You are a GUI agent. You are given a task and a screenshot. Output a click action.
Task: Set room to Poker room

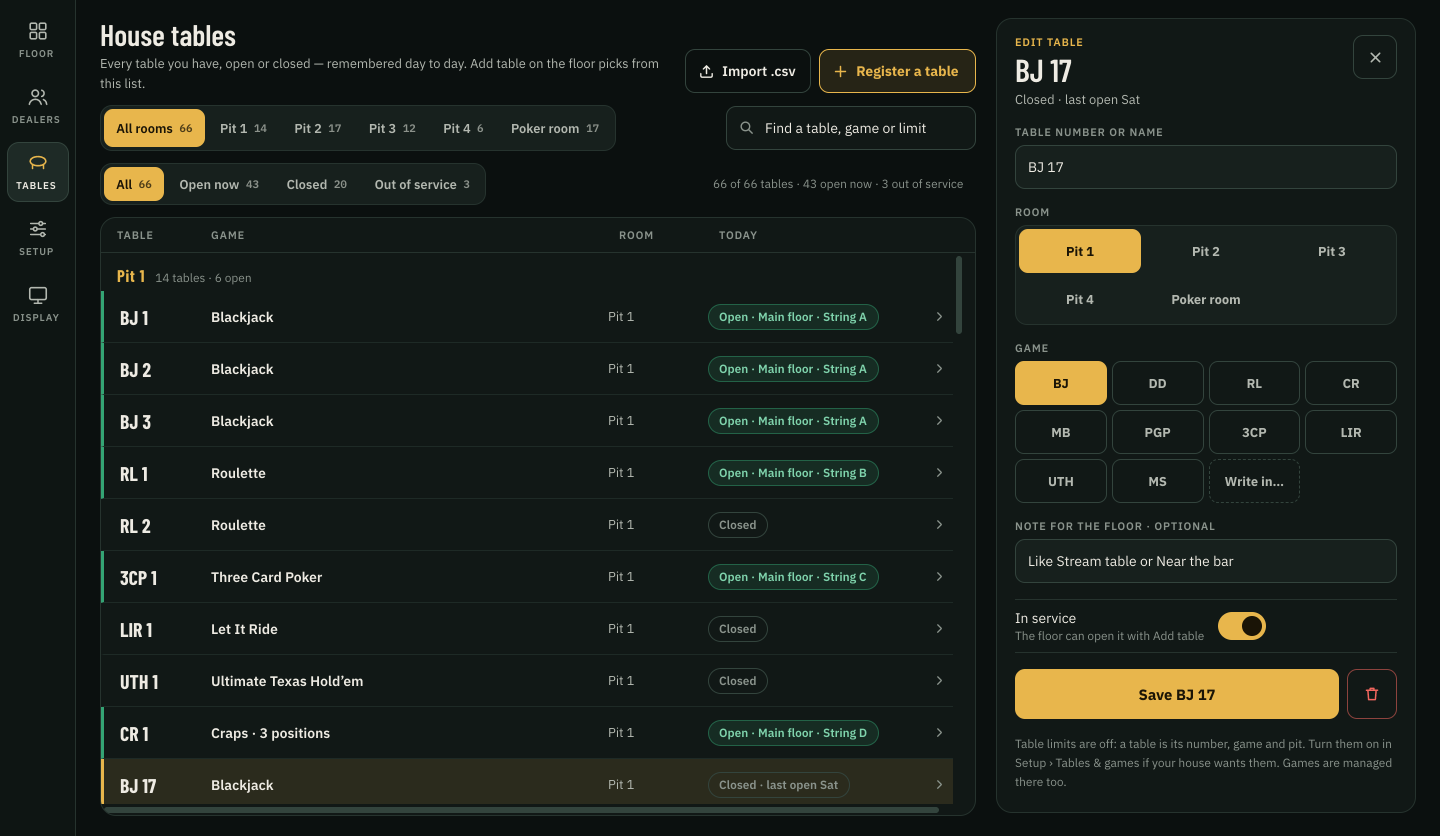[1206, 299]
